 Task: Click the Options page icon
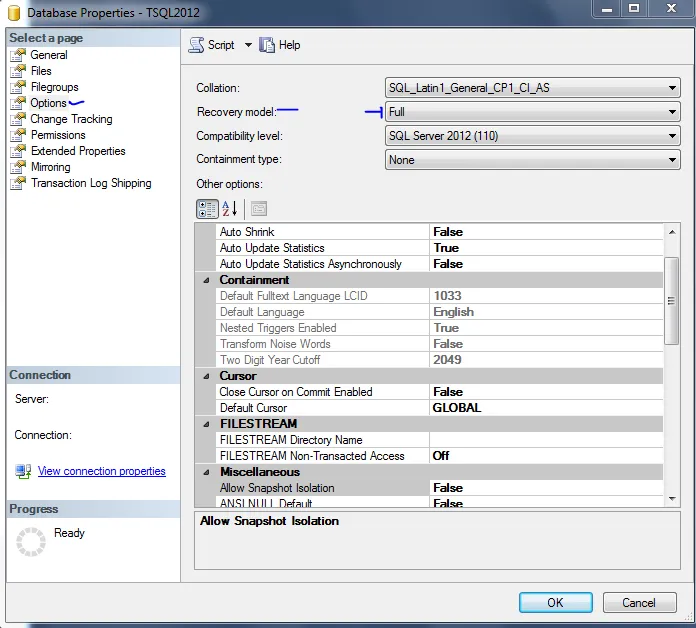[x=18, y=103]
